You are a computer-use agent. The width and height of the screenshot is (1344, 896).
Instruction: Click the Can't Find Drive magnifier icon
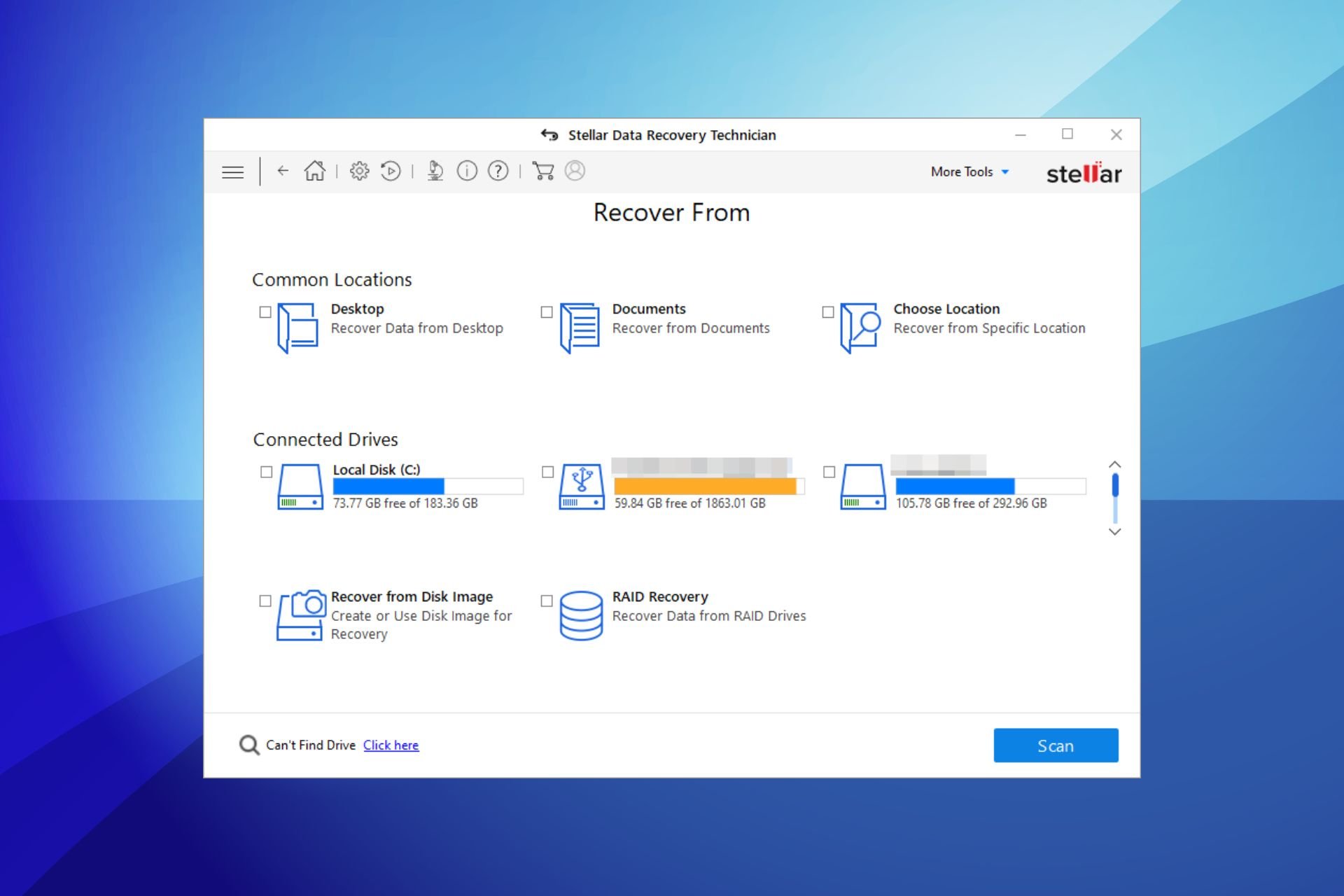[x=249, y=745]
